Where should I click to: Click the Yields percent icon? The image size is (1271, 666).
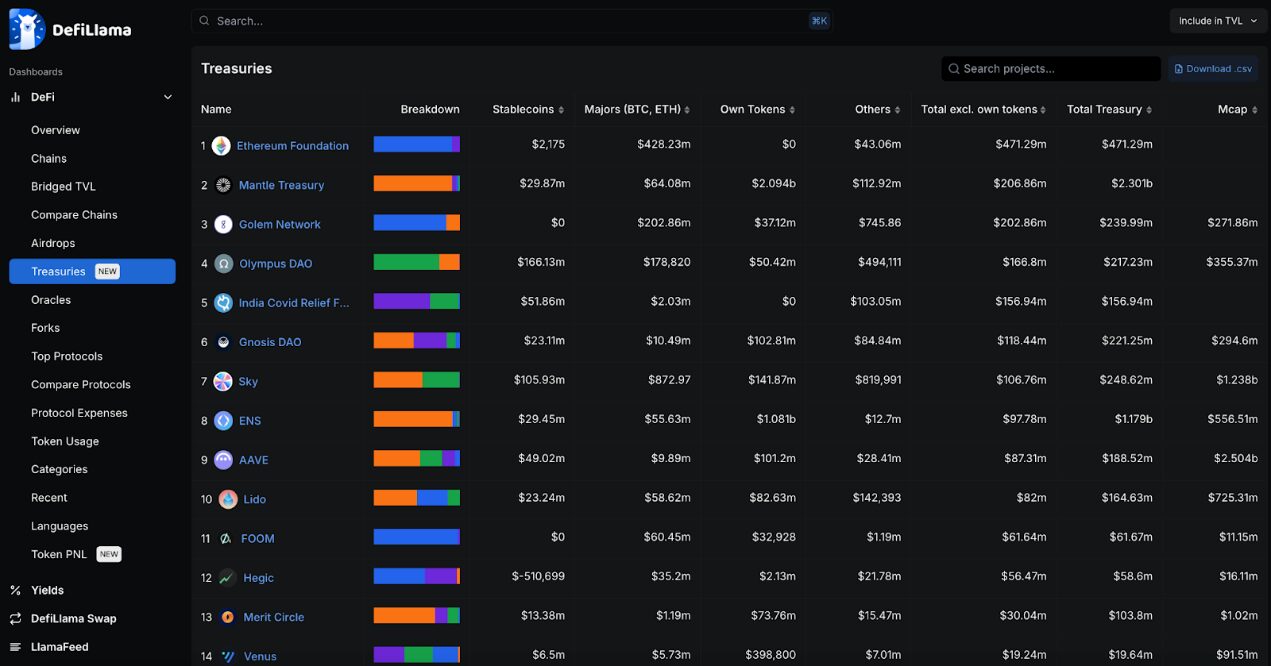(x=16, y=590)
